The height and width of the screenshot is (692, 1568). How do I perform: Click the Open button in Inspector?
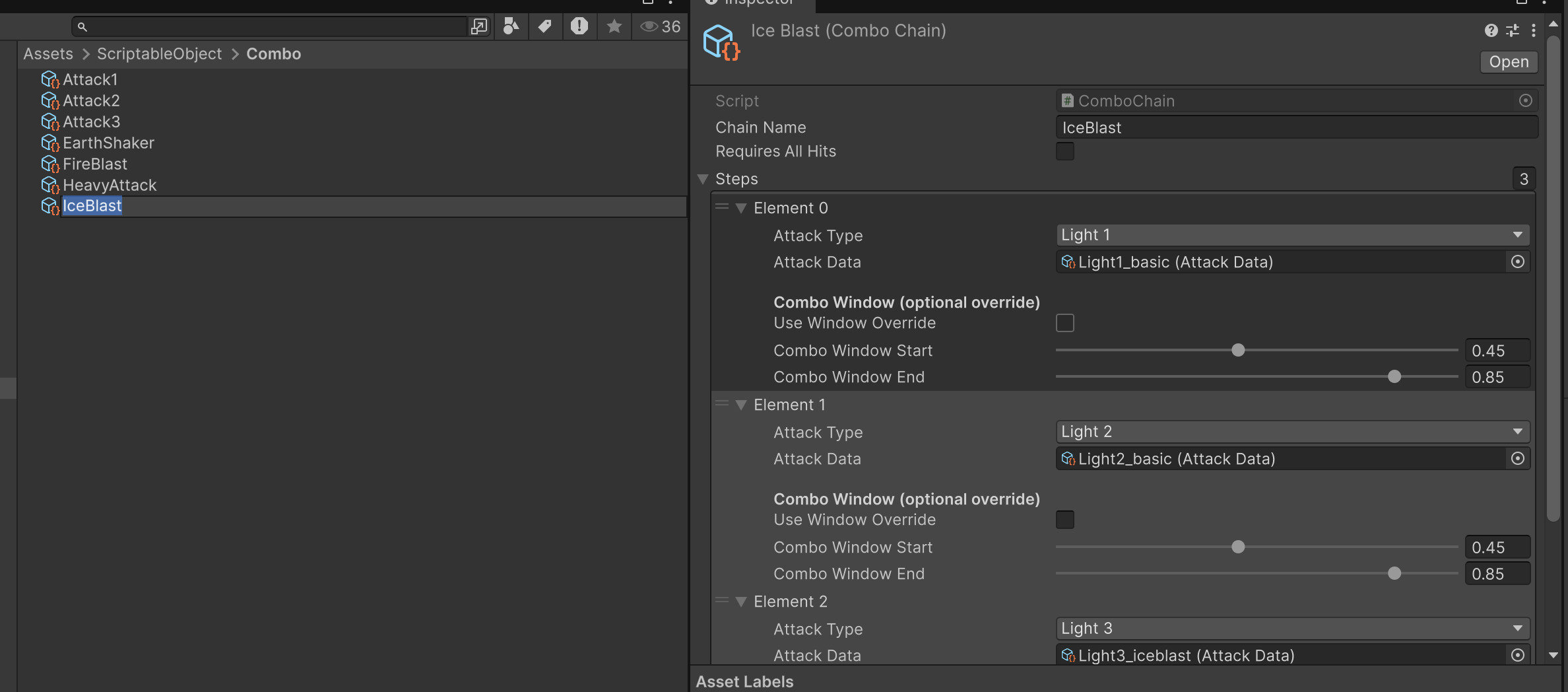tap(1509, 61)
